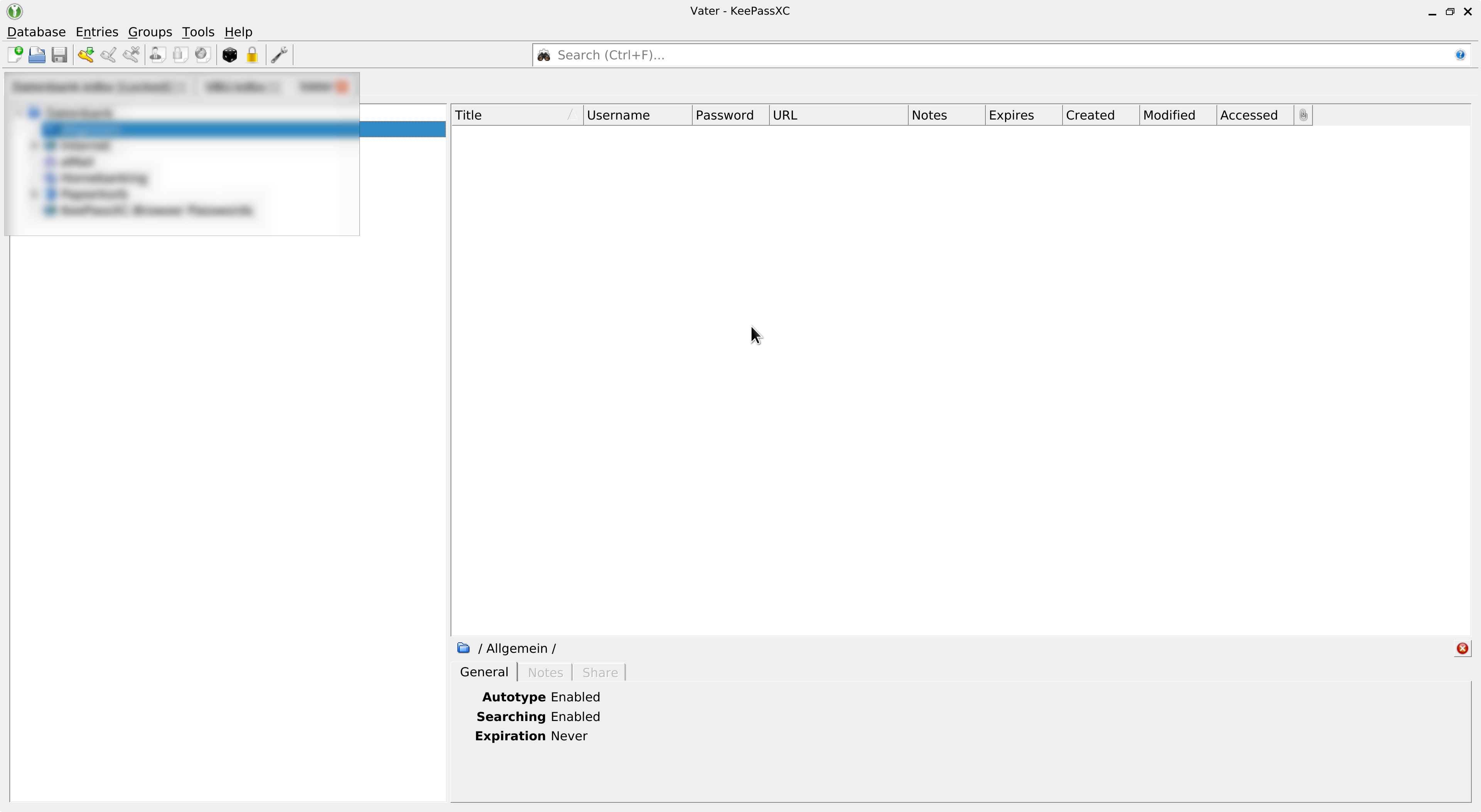Open the Help menu
Image resolution: width=1481 pixels, height=812 pixels.
click(238, 32)
